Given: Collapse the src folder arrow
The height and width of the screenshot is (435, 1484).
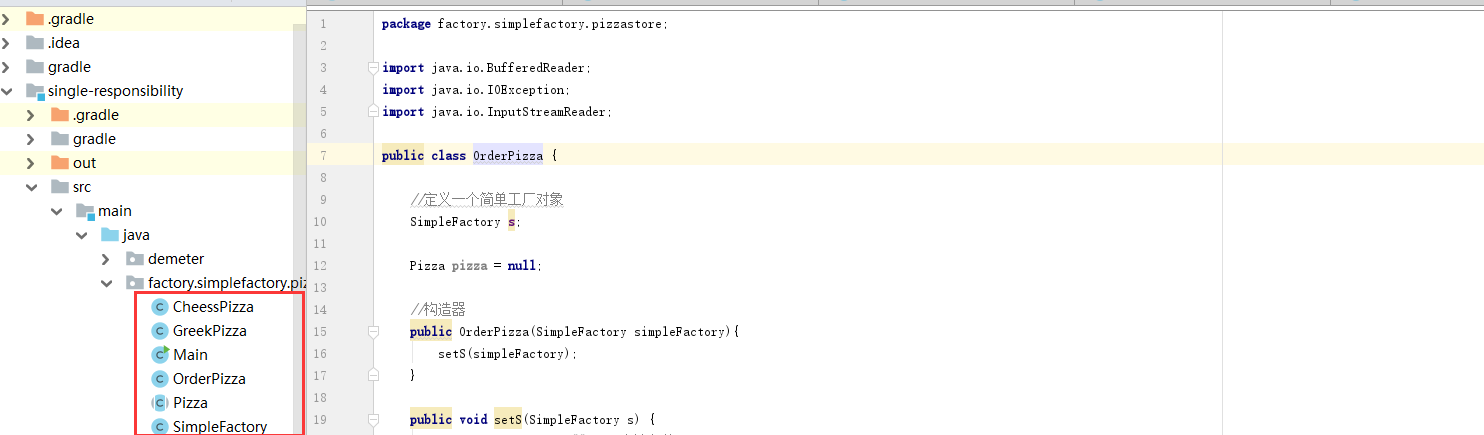Looking at the screenshot, I should pos(32,187).
